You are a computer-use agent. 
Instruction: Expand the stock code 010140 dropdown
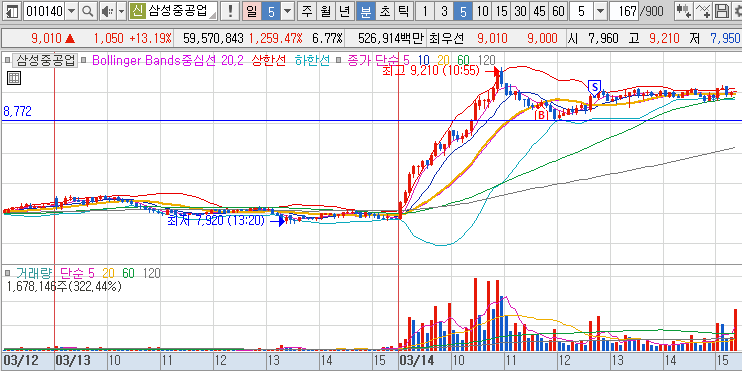(x=71, y=11)
